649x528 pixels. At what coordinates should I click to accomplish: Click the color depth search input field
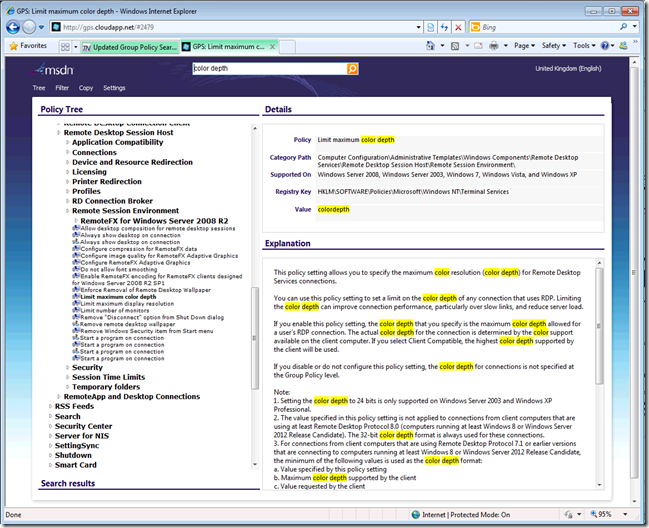268,69
